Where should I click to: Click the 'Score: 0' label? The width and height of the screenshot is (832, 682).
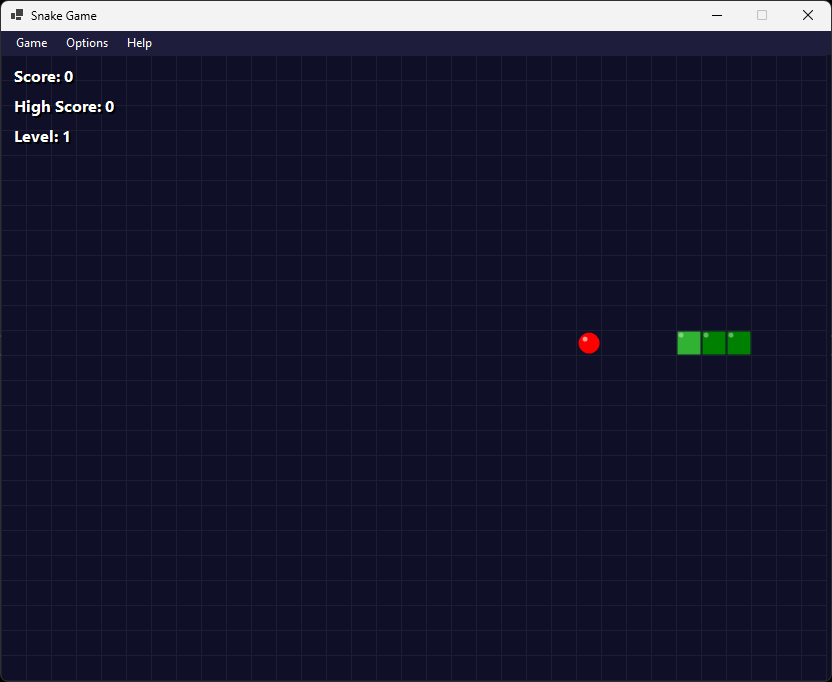tap(43, 77)
